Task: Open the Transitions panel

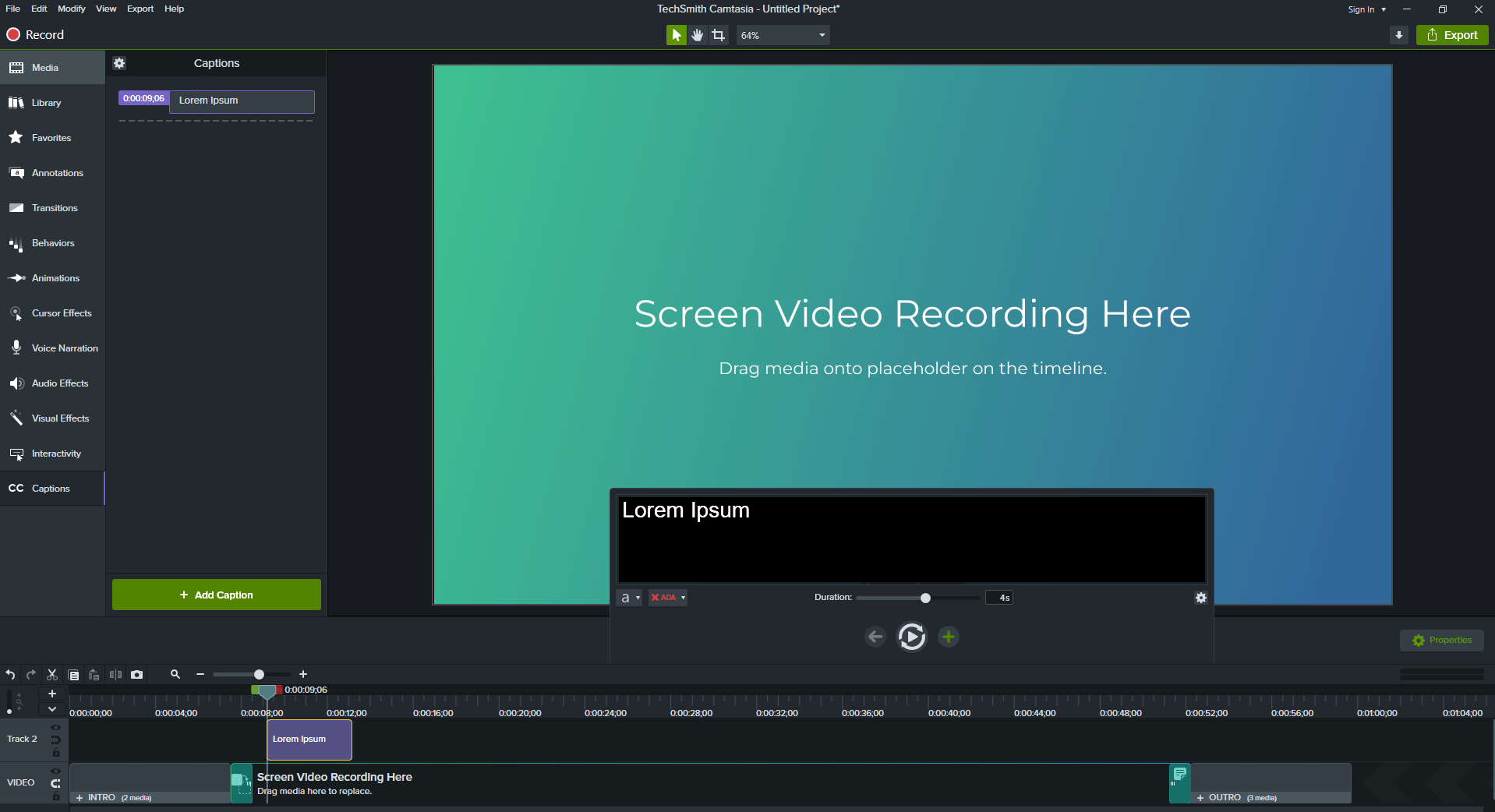Action: point(52,207)
